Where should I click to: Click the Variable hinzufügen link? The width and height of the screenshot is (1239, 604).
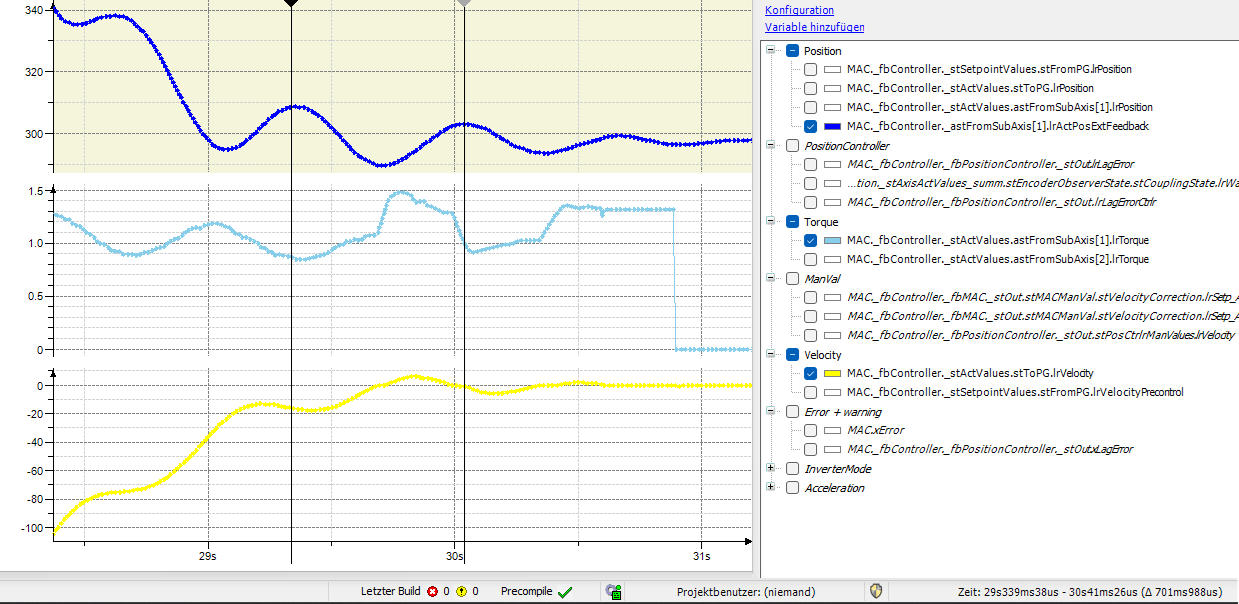(x=814, y=28)
